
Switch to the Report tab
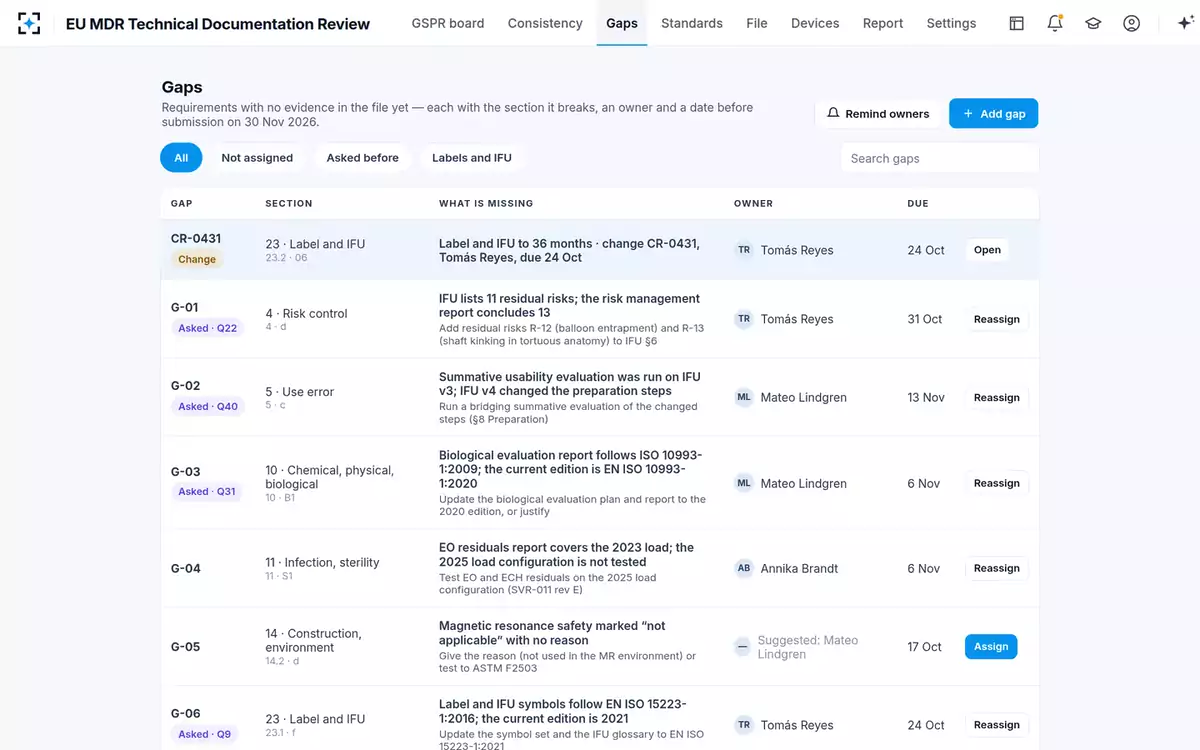[x=883, y=23]
